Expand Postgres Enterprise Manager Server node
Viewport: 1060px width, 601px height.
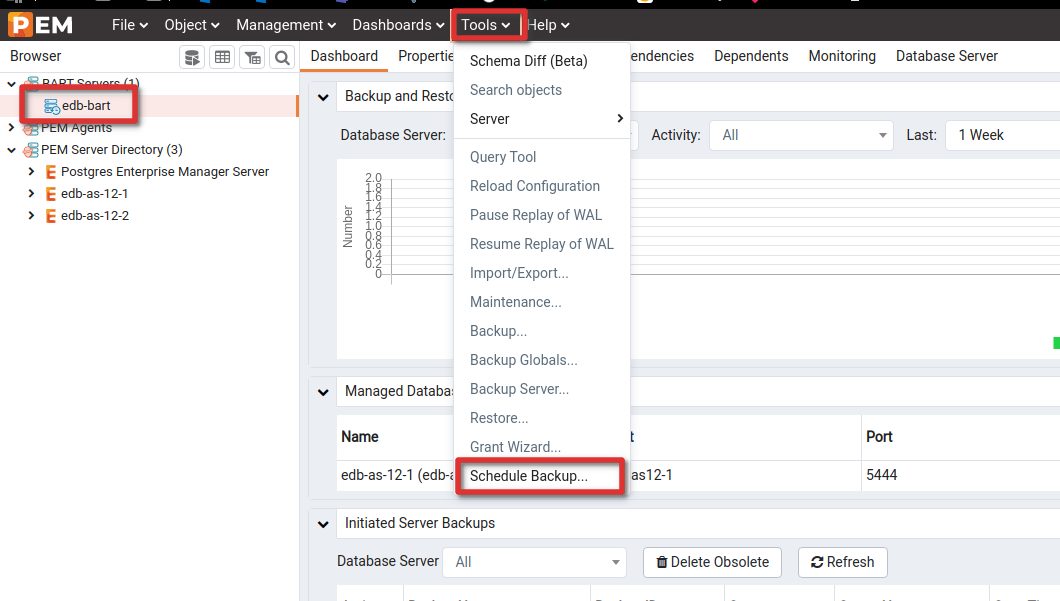click(x=31, y=172)
